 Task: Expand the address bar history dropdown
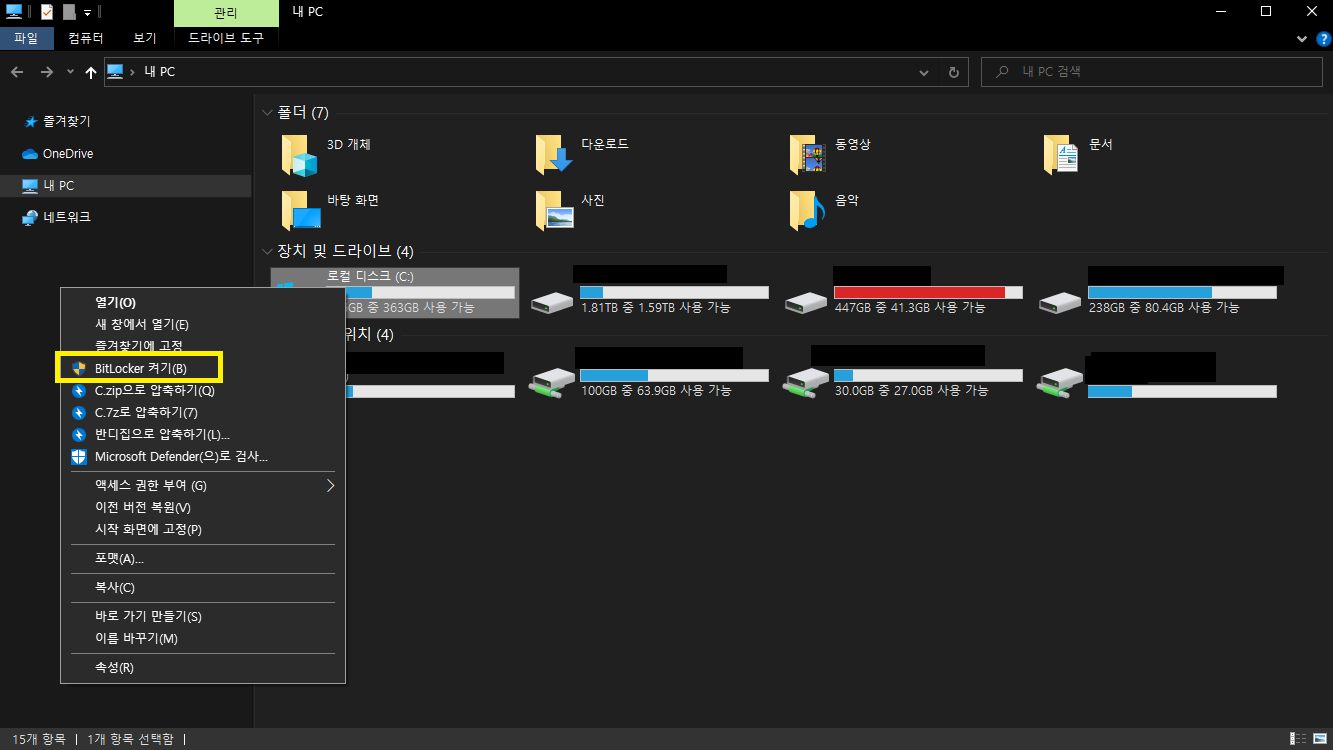coord(924,72)
